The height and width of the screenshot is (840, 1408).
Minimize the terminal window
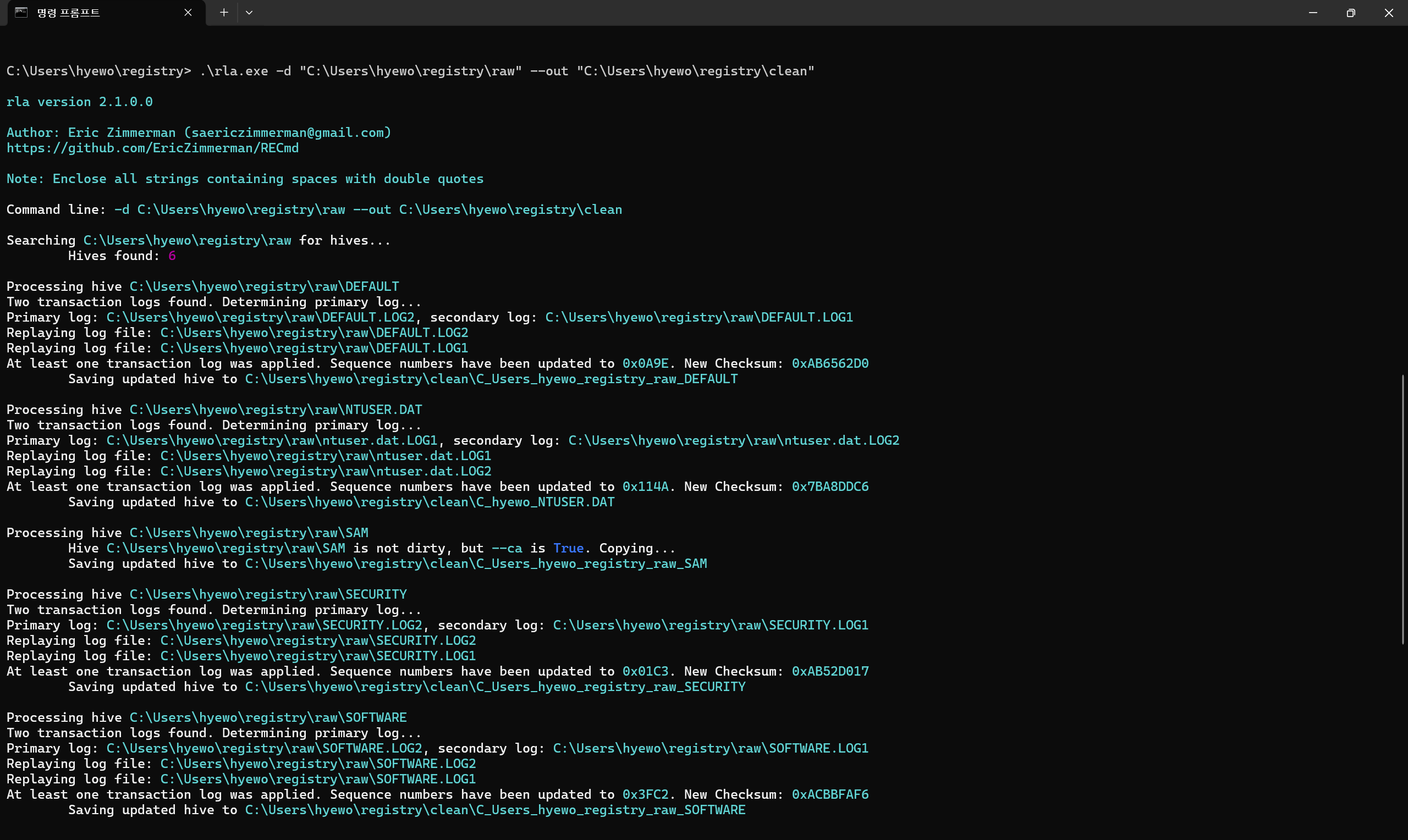coord(1312,13)
